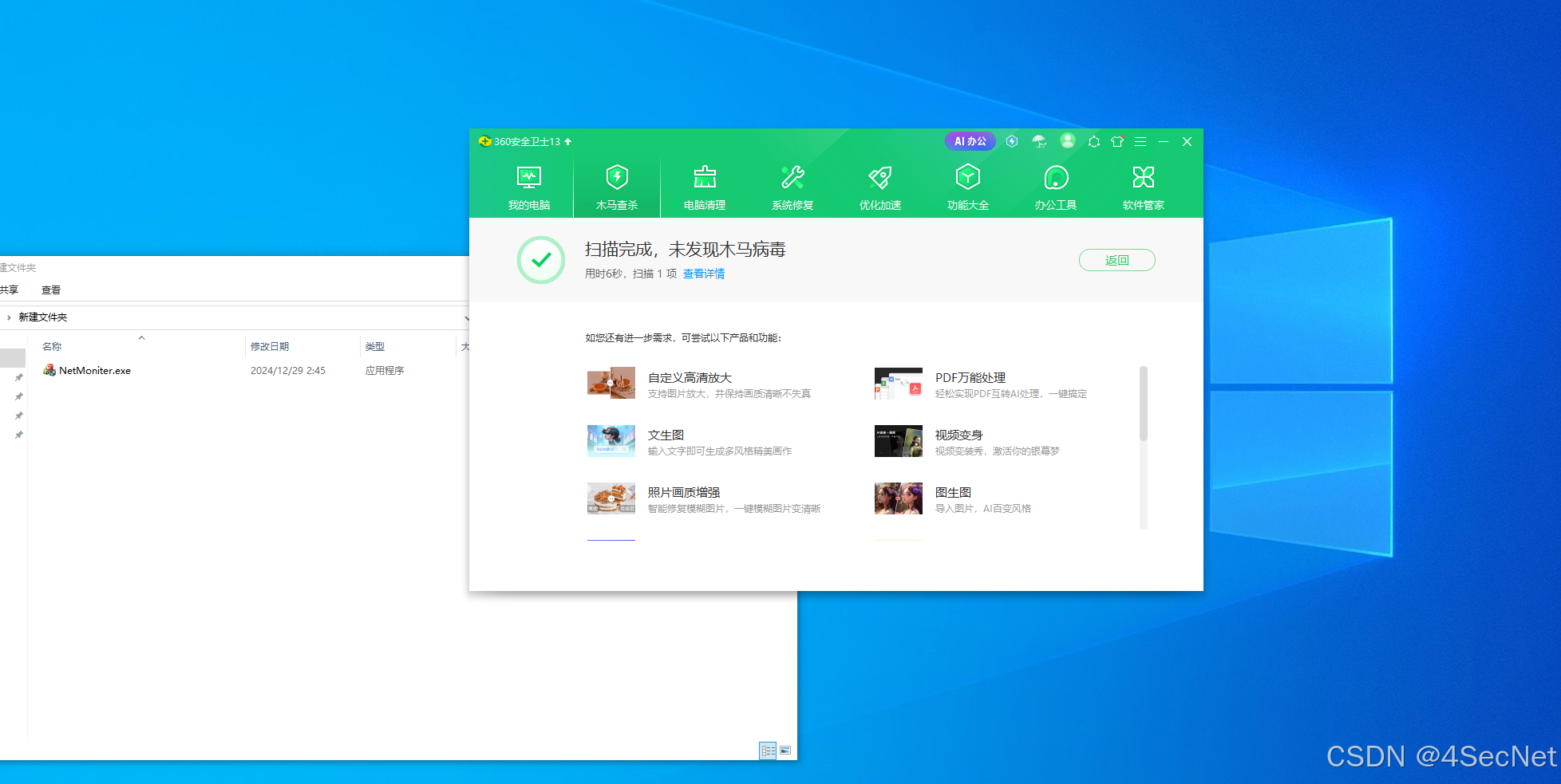
Task: Open 办公工具 icon
Action: 1056,177
